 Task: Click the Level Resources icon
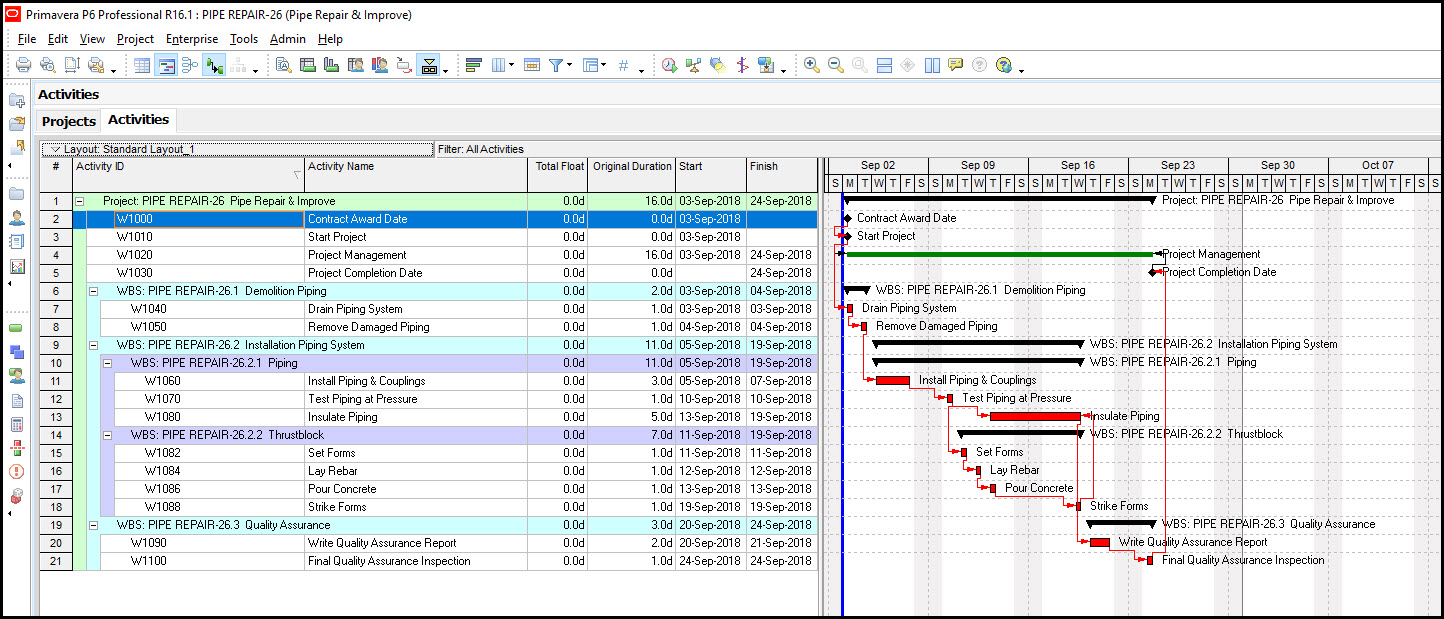tap(693, 65)
